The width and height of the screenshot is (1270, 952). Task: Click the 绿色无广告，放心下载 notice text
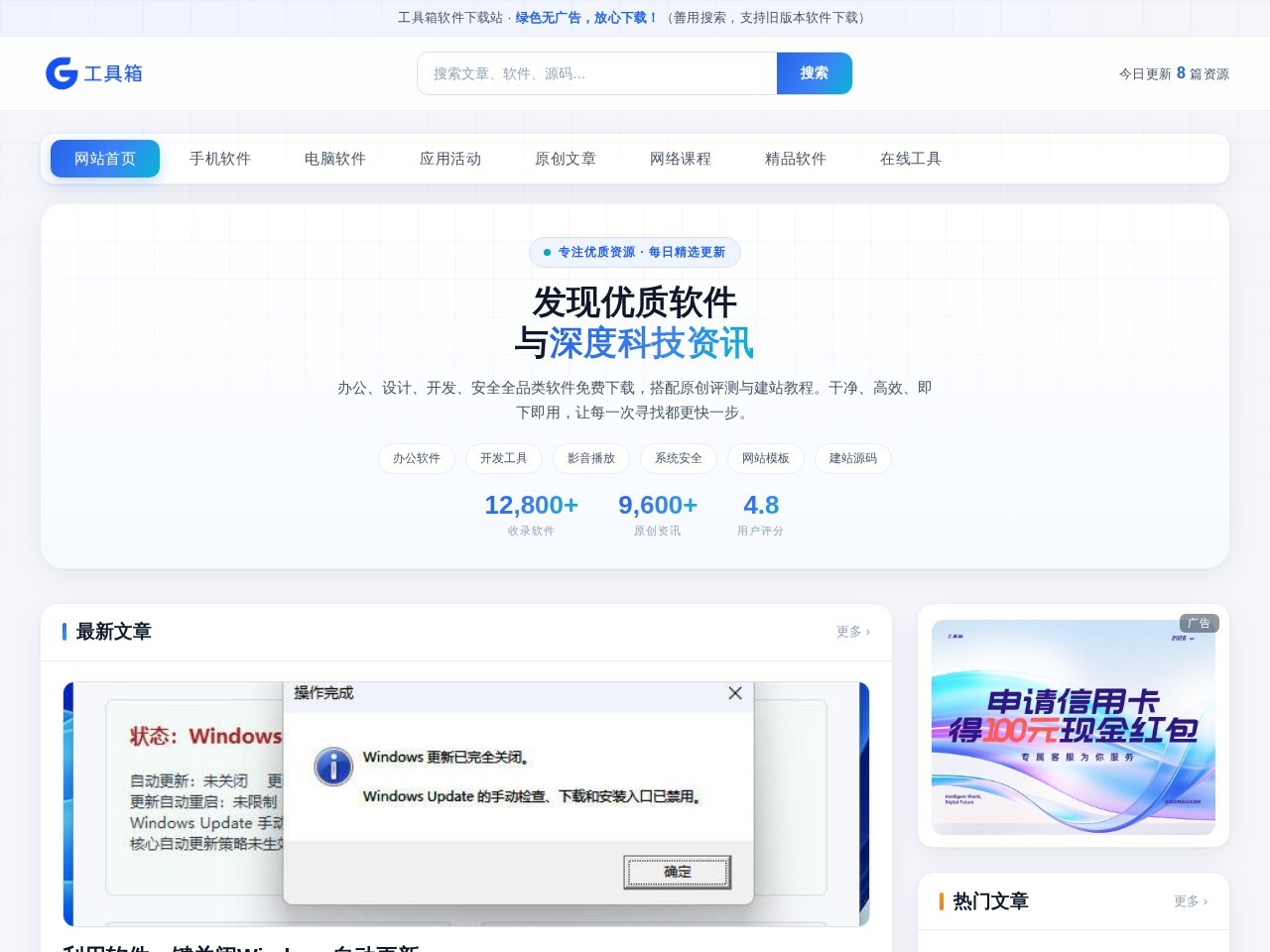click(586, 18)
